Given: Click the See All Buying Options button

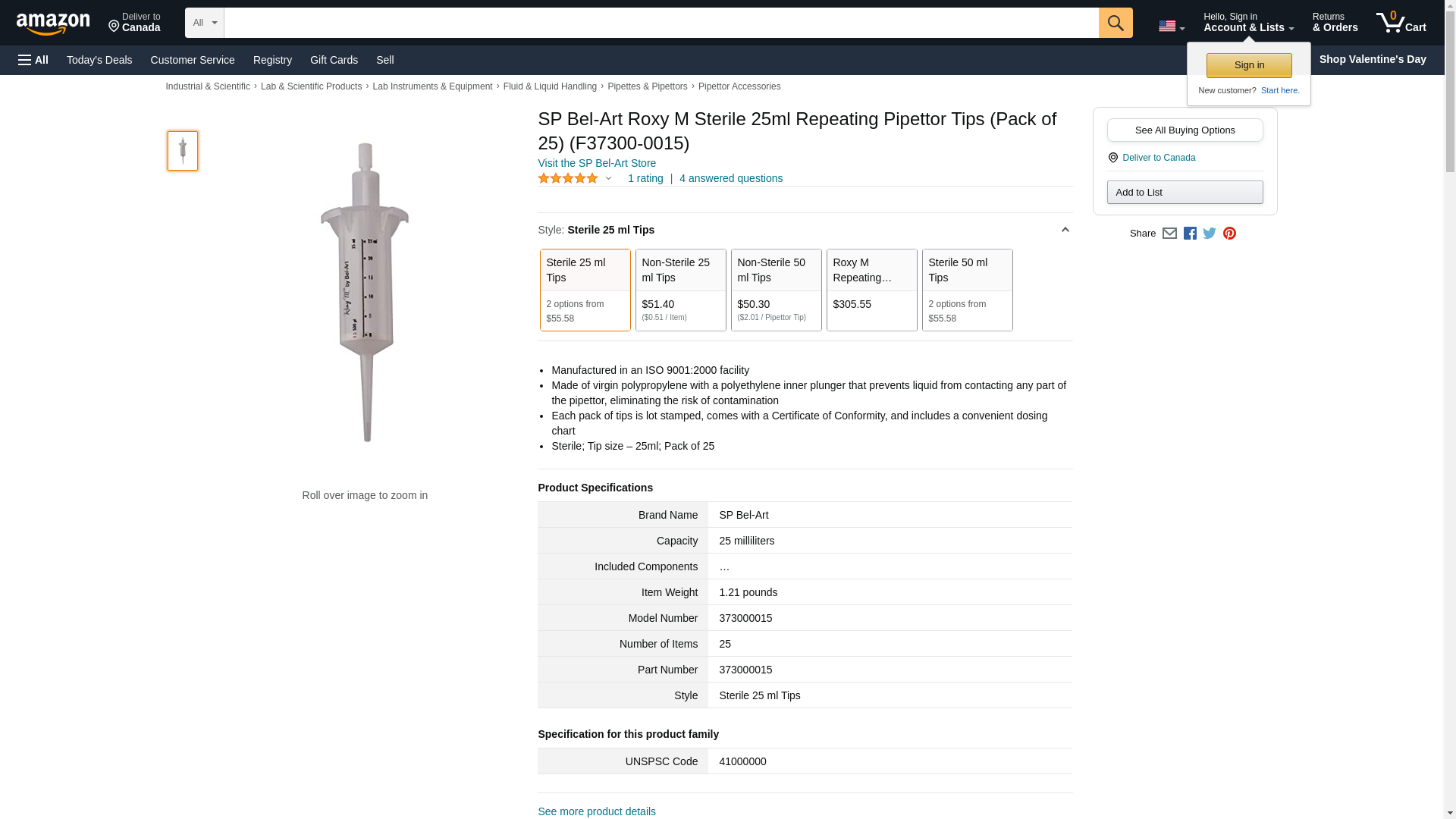Looking at the screenshot, I should (1185, 130).
